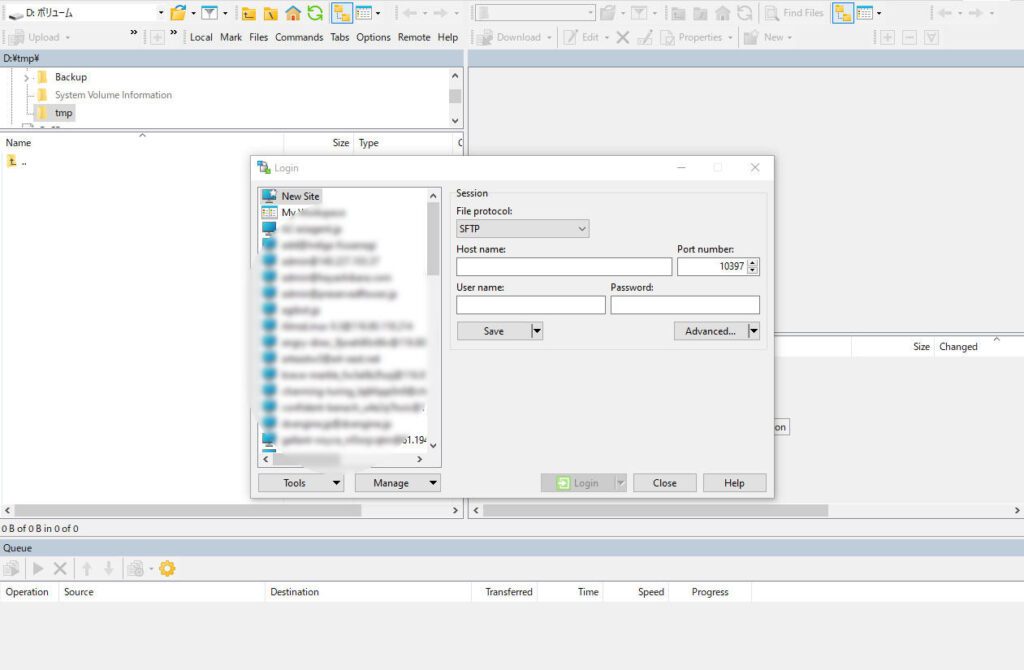Screen dimensions: 1024x670
Task: Select System Volume Information folder
Action: [x=113, y=95]
